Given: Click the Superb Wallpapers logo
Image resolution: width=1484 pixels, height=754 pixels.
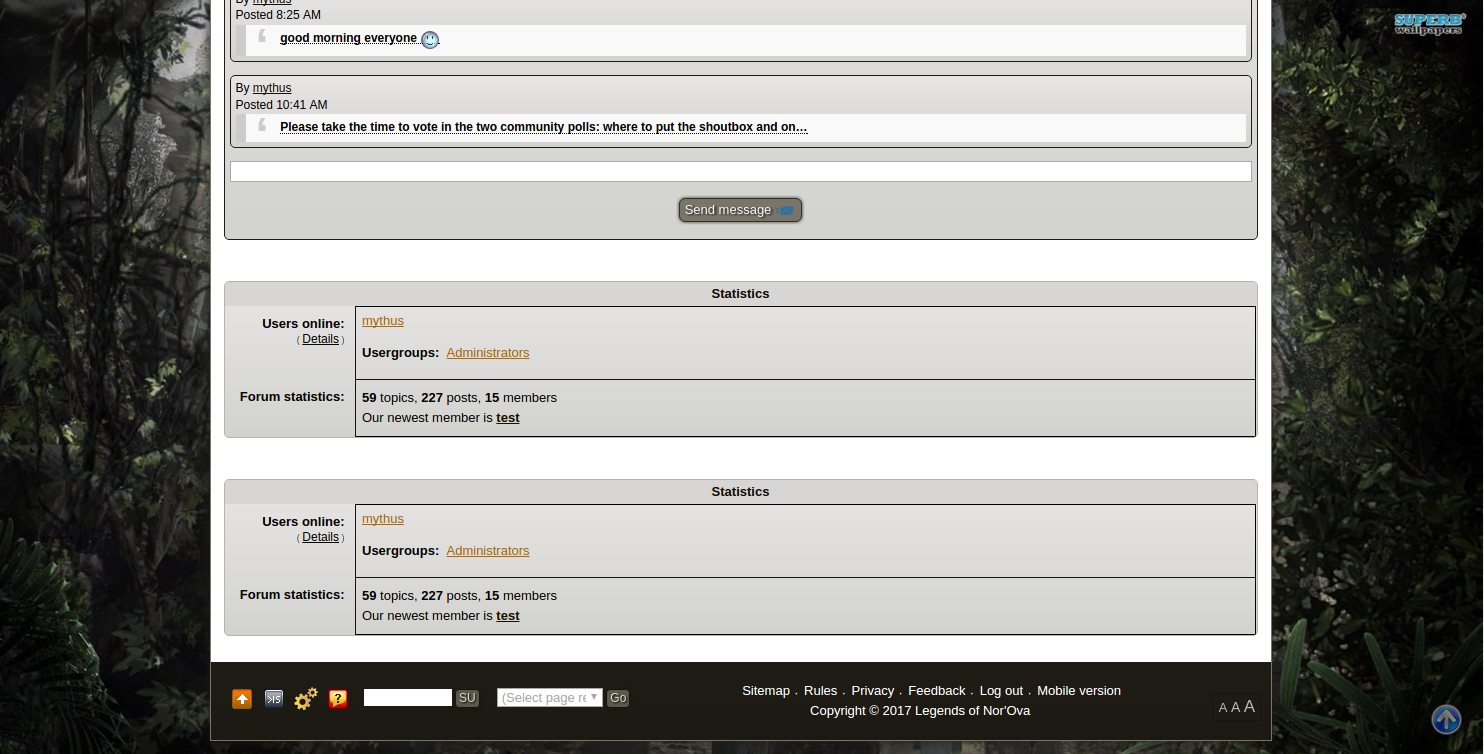Looking at the screenshot, I should coord(1430,23).
